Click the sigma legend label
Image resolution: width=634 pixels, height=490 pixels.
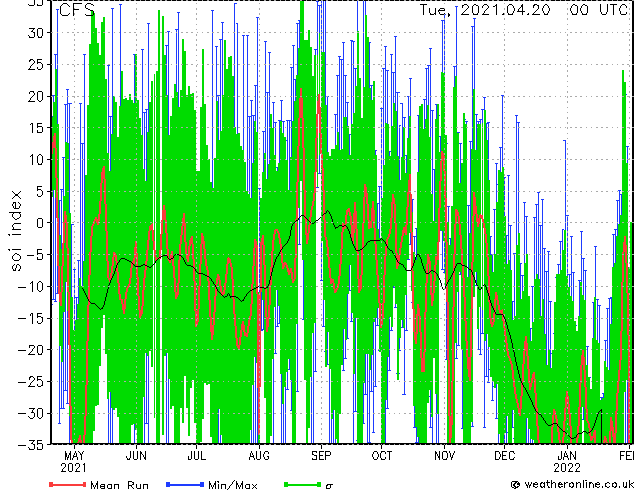click(329, 485)
